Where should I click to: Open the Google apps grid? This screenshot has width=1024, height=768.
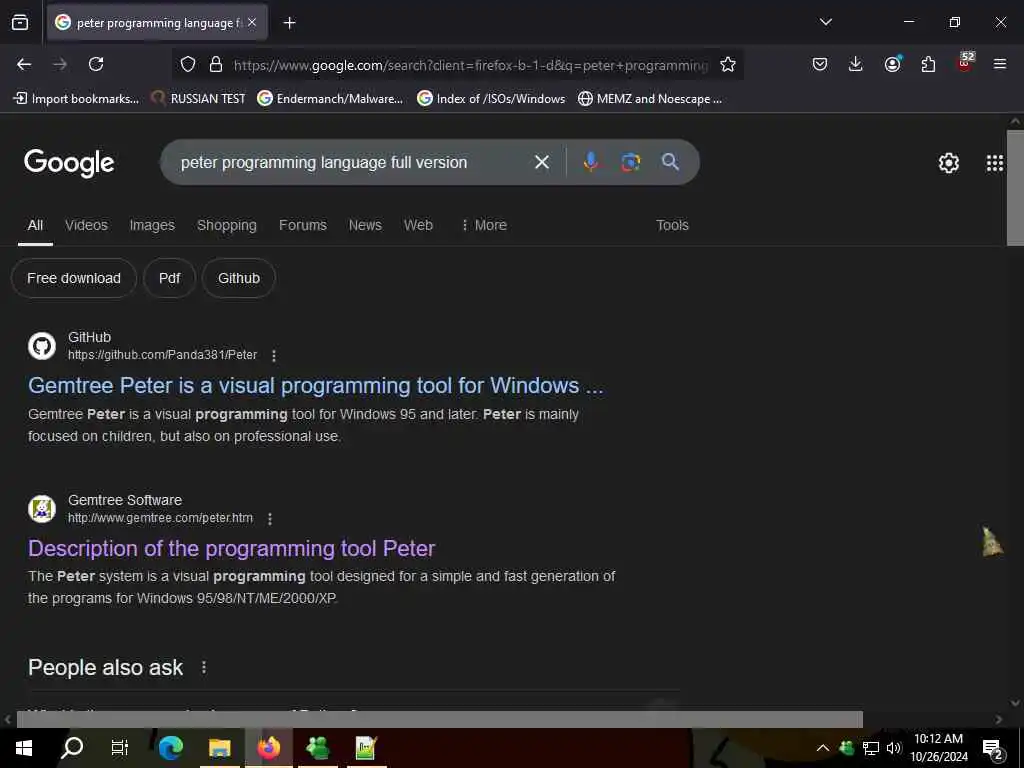click(x=994, y=163)
